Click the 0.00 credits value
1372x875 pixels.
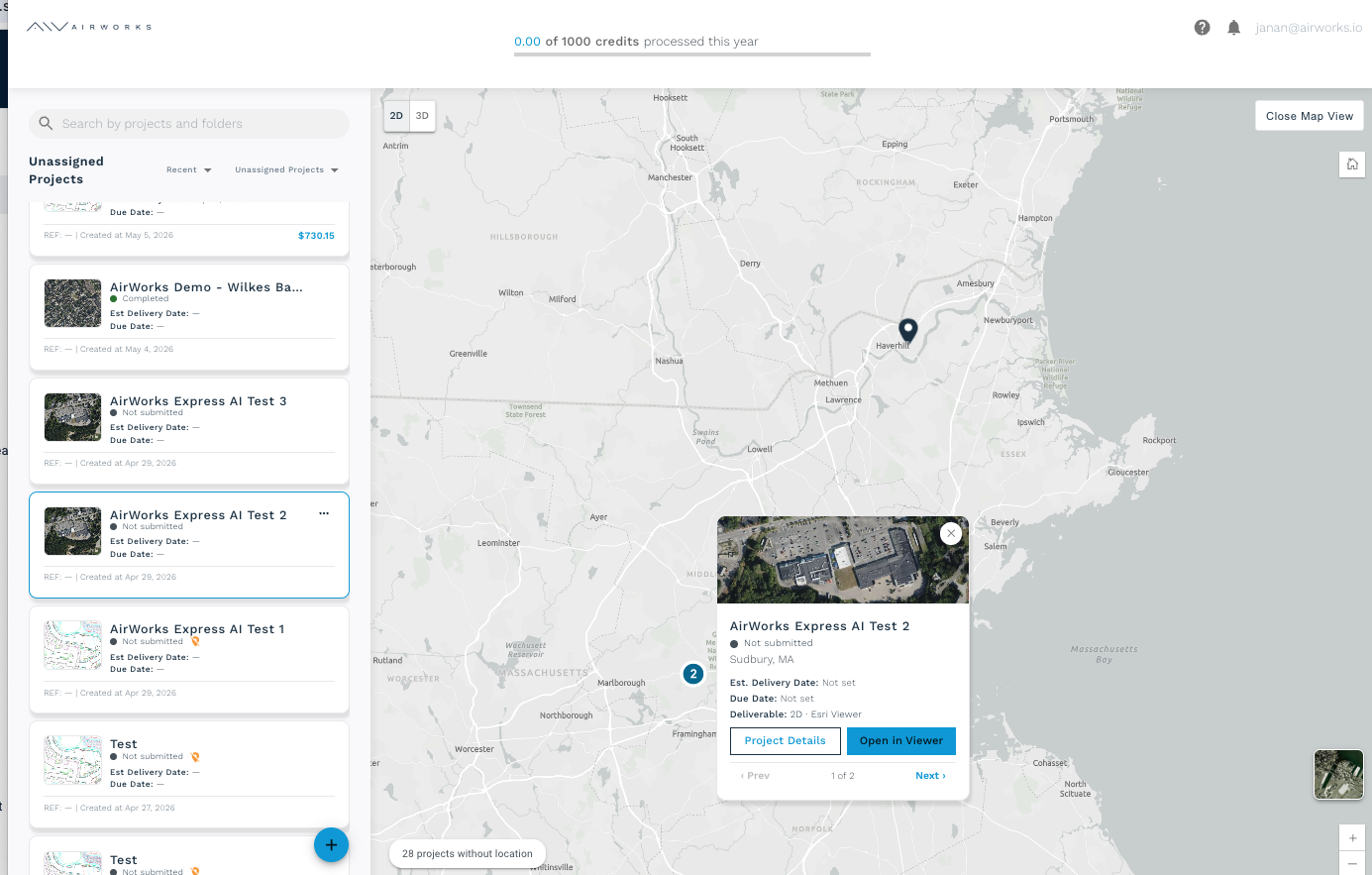point(527,42)
